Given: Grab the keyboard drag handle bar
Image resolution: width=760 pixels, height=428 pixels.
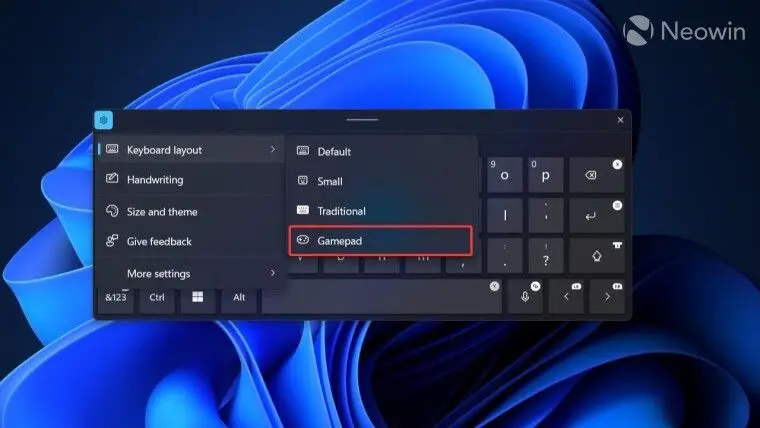Looking at the screenshot, I should coord(363,119).
